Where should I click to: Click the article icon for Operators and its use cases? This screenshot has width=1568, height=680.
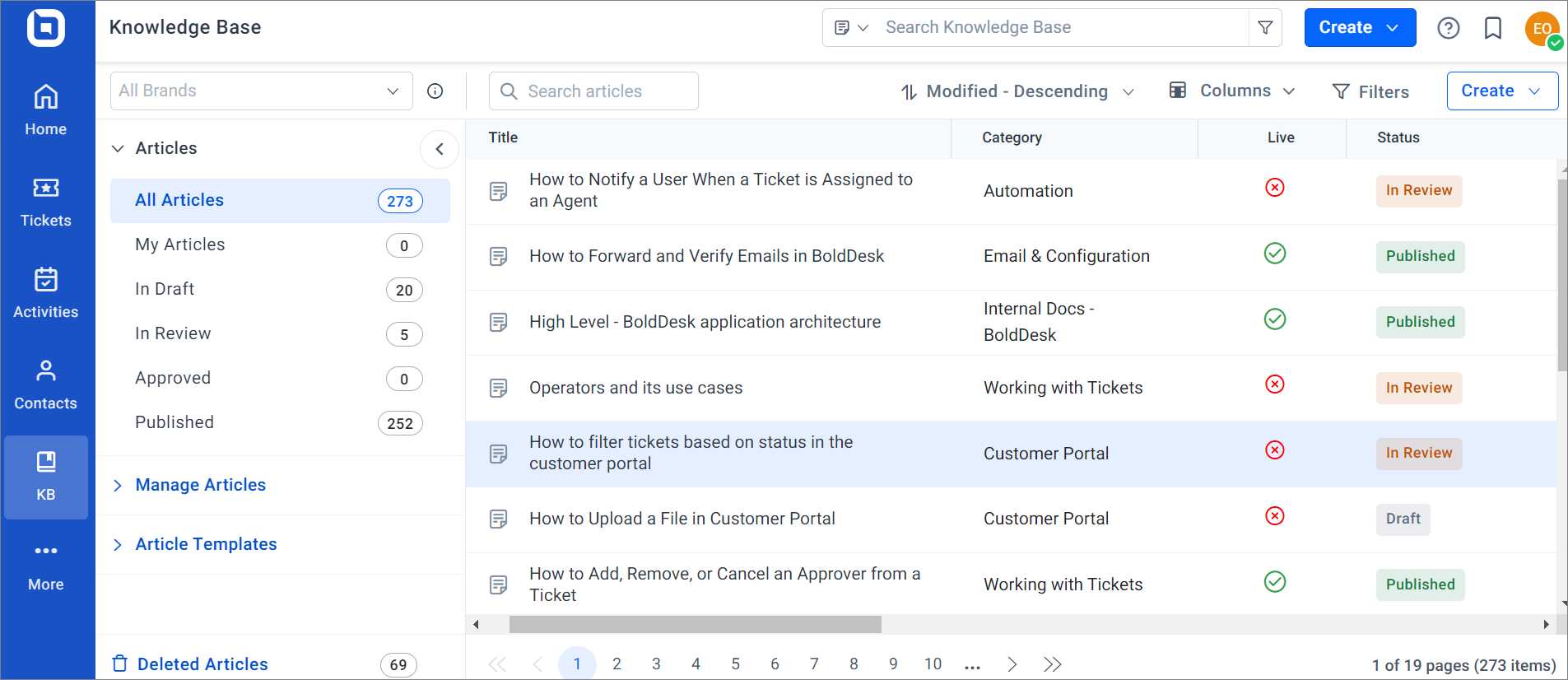498,388
